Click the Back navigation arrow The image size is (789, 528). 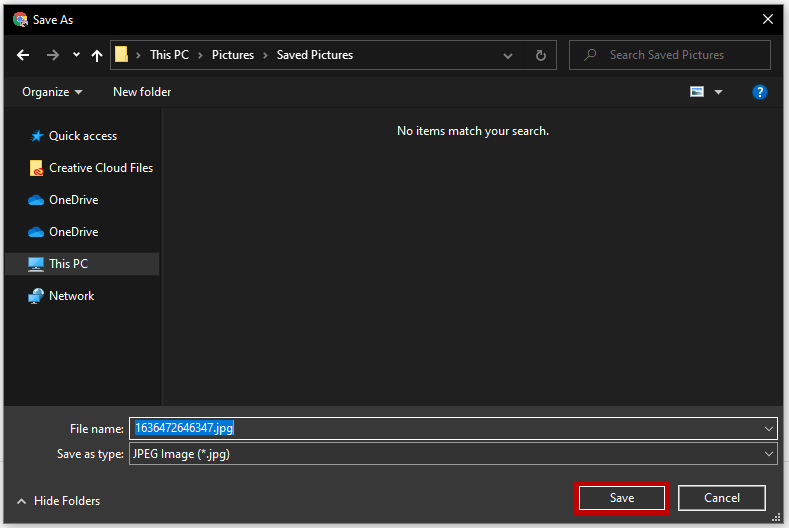pos(23,55)
